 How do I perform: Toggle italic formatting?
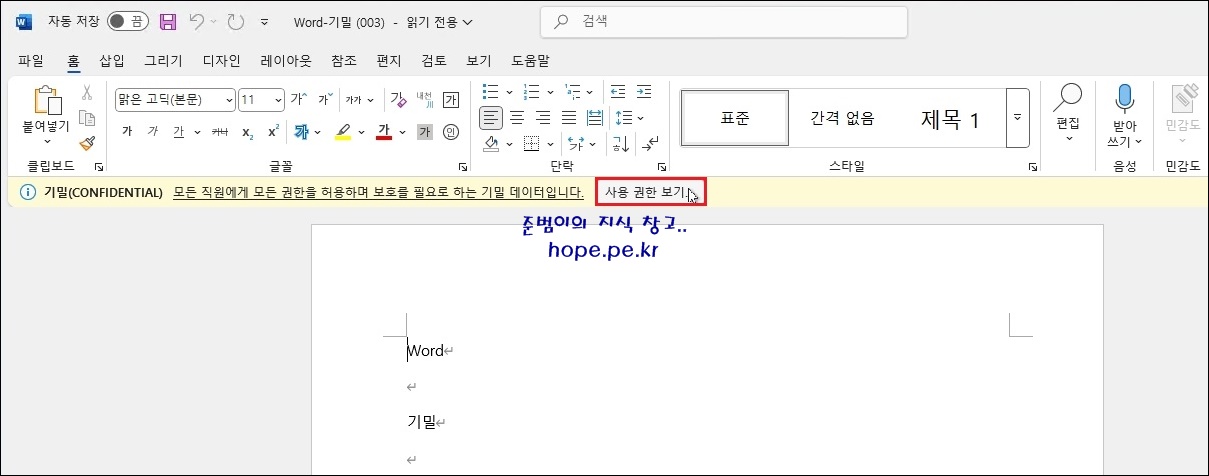153,131
